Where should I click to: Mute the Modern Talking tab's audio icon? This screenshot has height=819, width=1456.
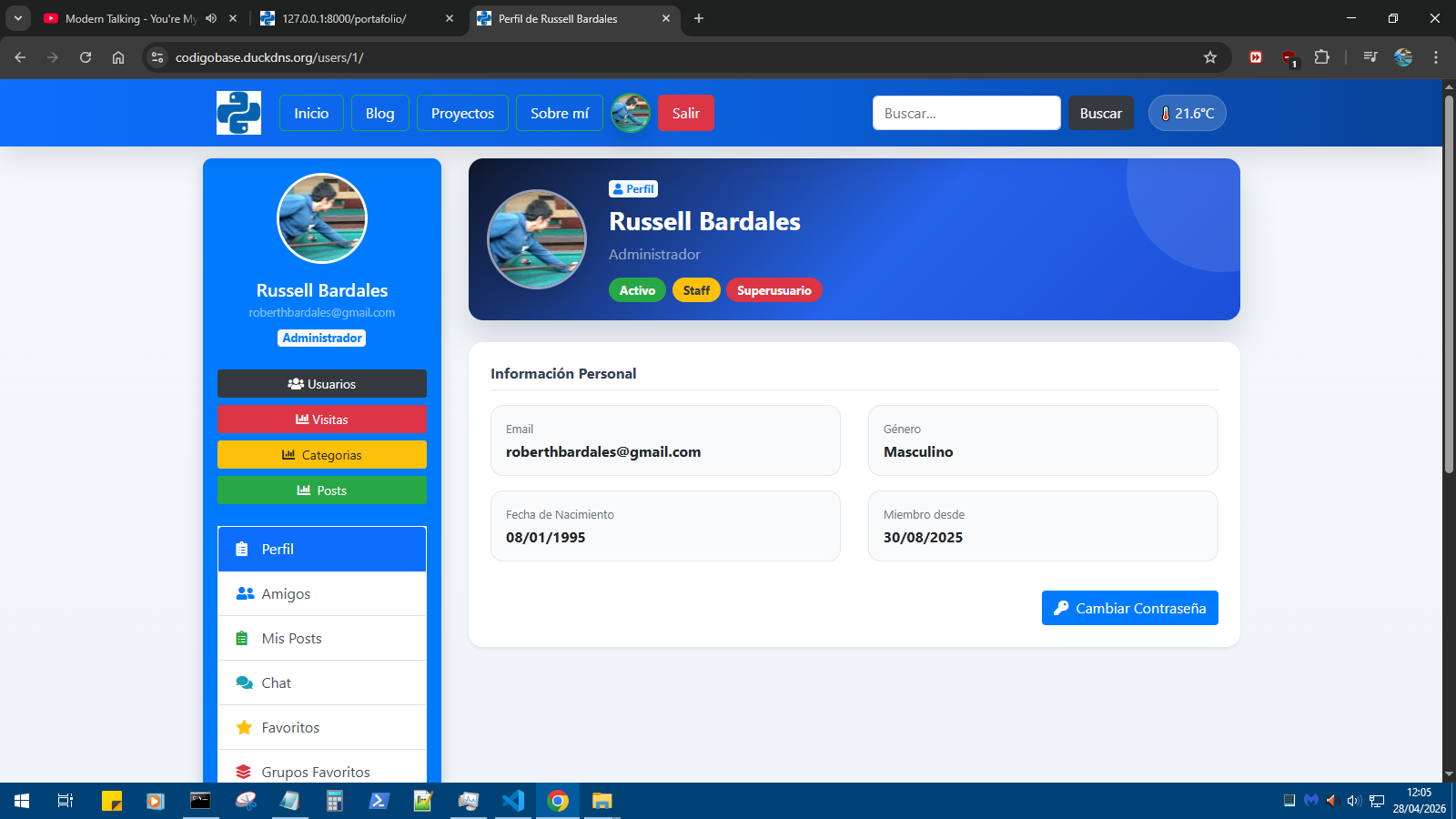[x=211, y=18]
